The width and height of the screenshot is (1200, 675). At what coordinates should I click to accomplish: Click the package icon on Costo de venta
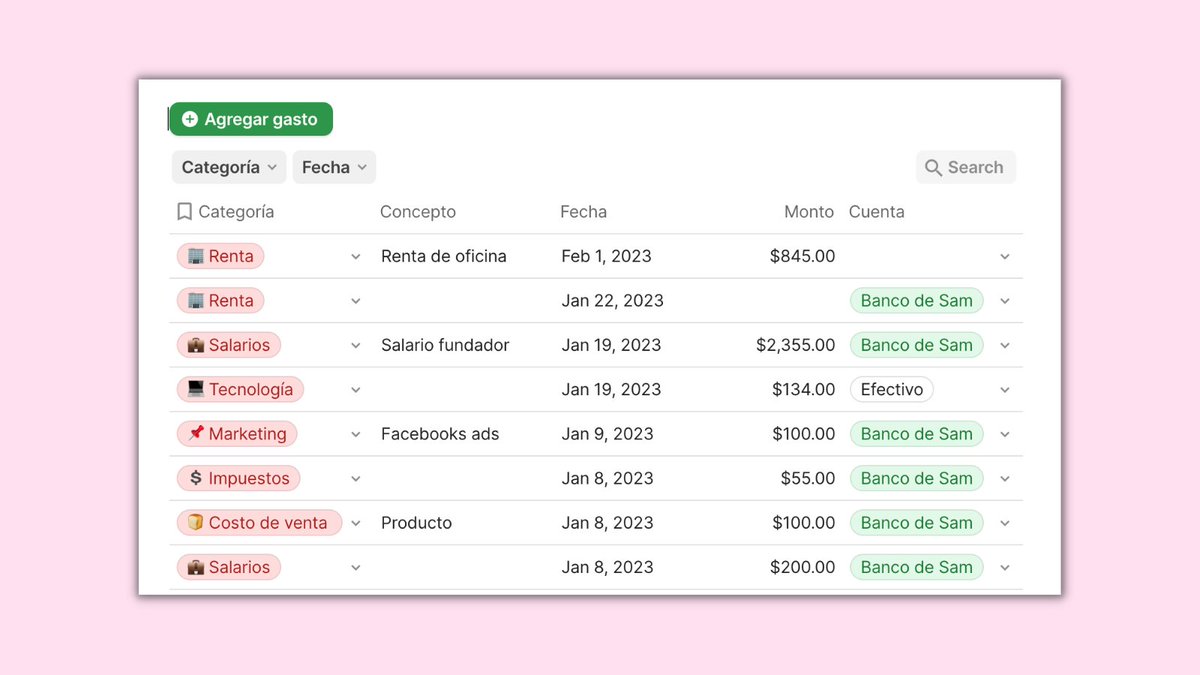198,522
